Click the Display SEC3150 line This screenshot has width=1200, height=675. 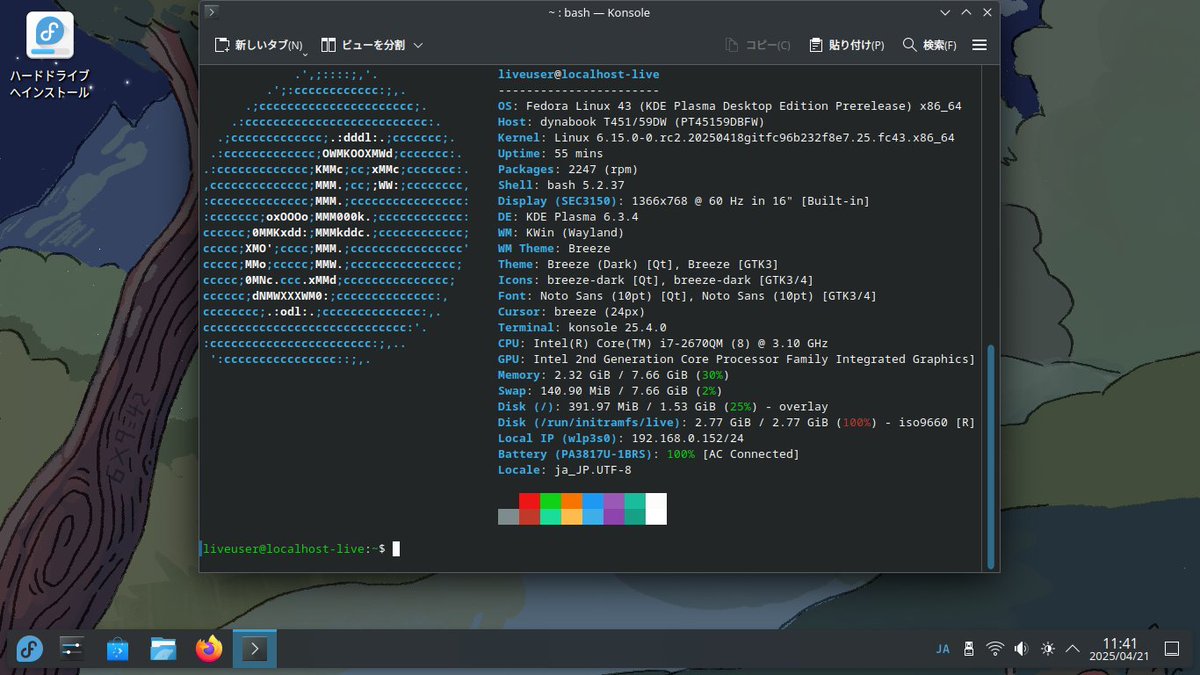coord(684,201)
